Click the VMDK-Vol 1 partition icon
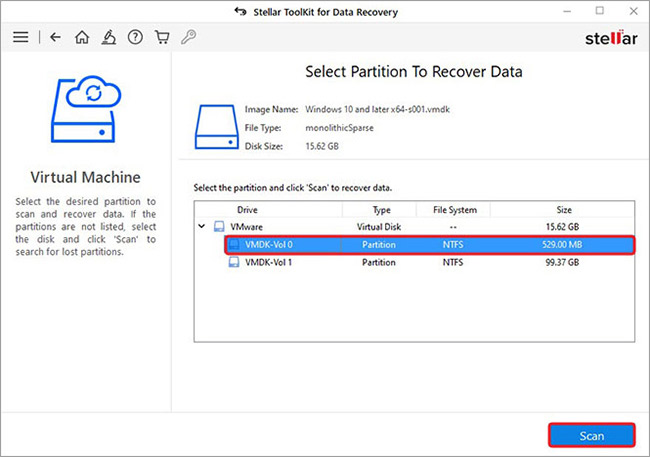 pyautogui.click(x=234, y=262)
